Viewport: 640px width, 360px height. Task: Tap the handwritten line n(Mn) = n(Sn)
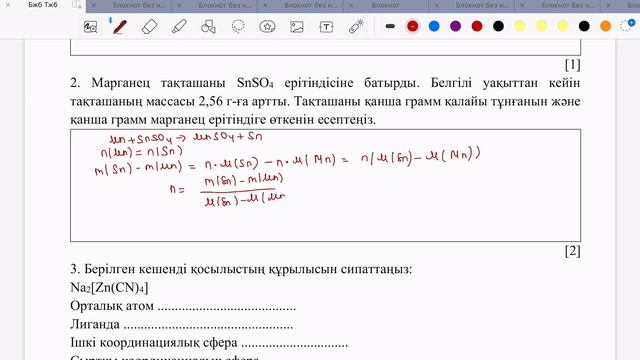(141, 152)
